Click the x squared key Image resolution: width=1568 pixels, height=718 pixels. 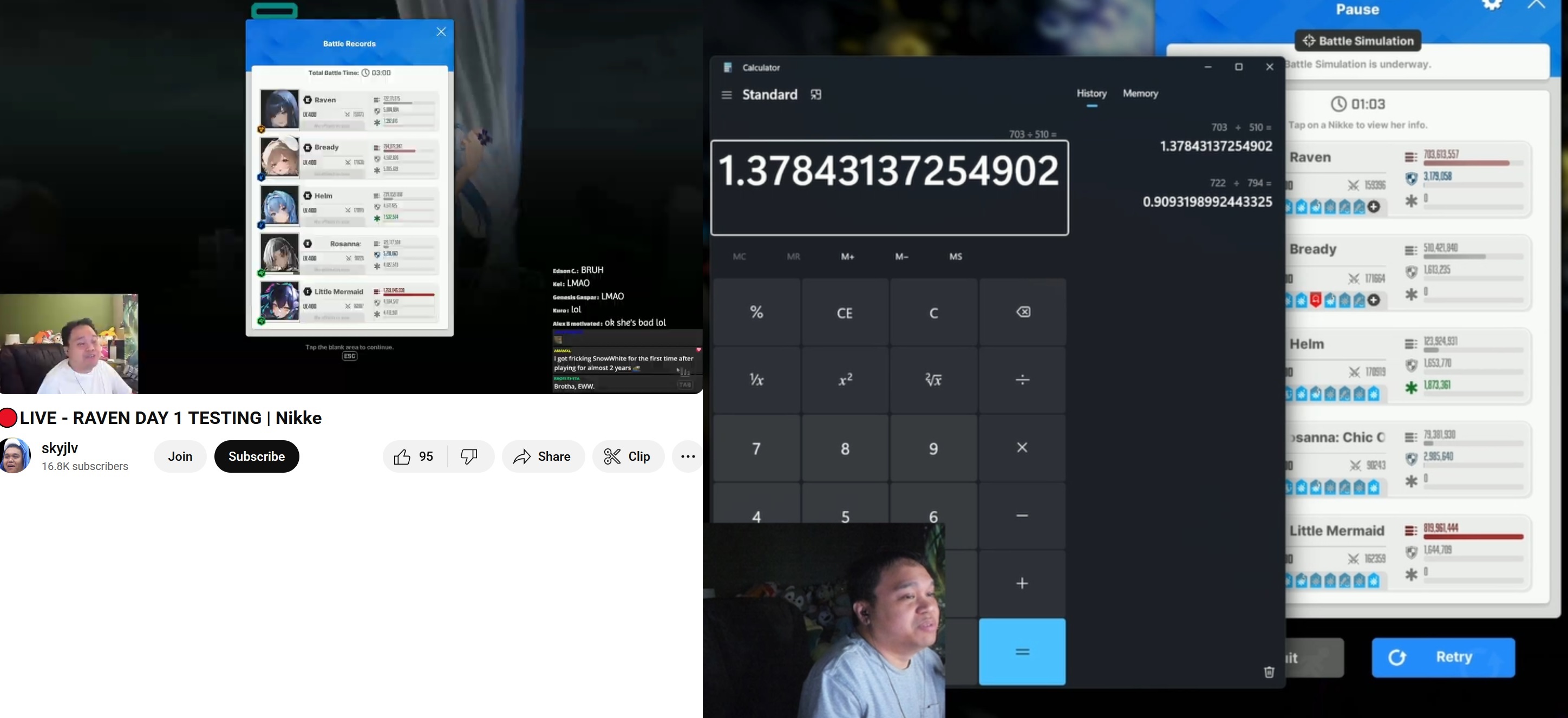click(x=845, y=380)
